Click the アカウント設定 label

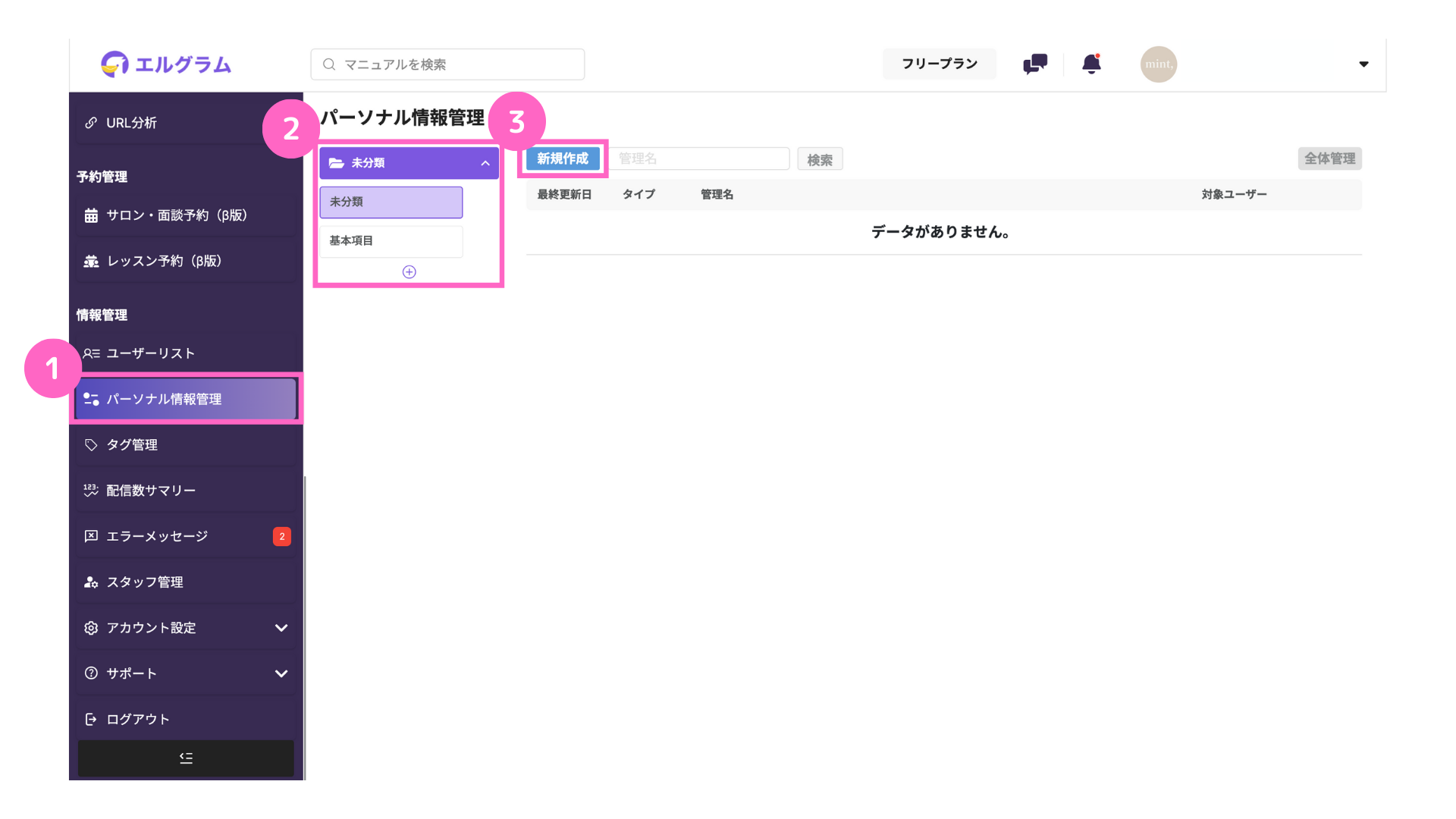(x=151, y=628)
